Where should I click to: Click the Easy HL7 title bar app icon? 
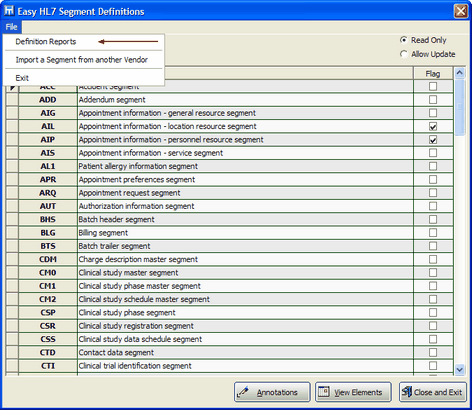coord(9,11)
